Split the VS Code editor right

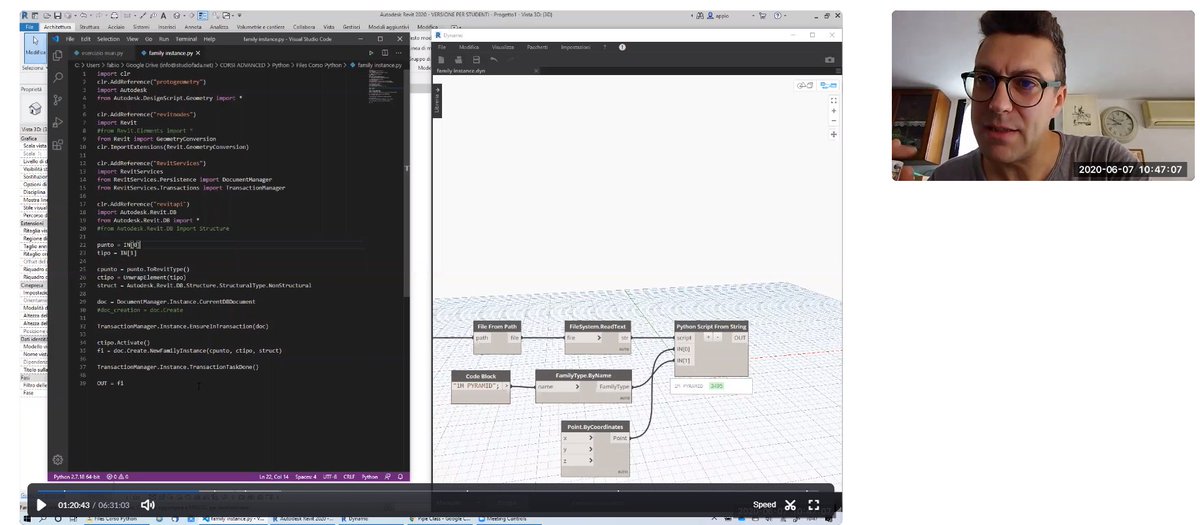tap(385, 52)
